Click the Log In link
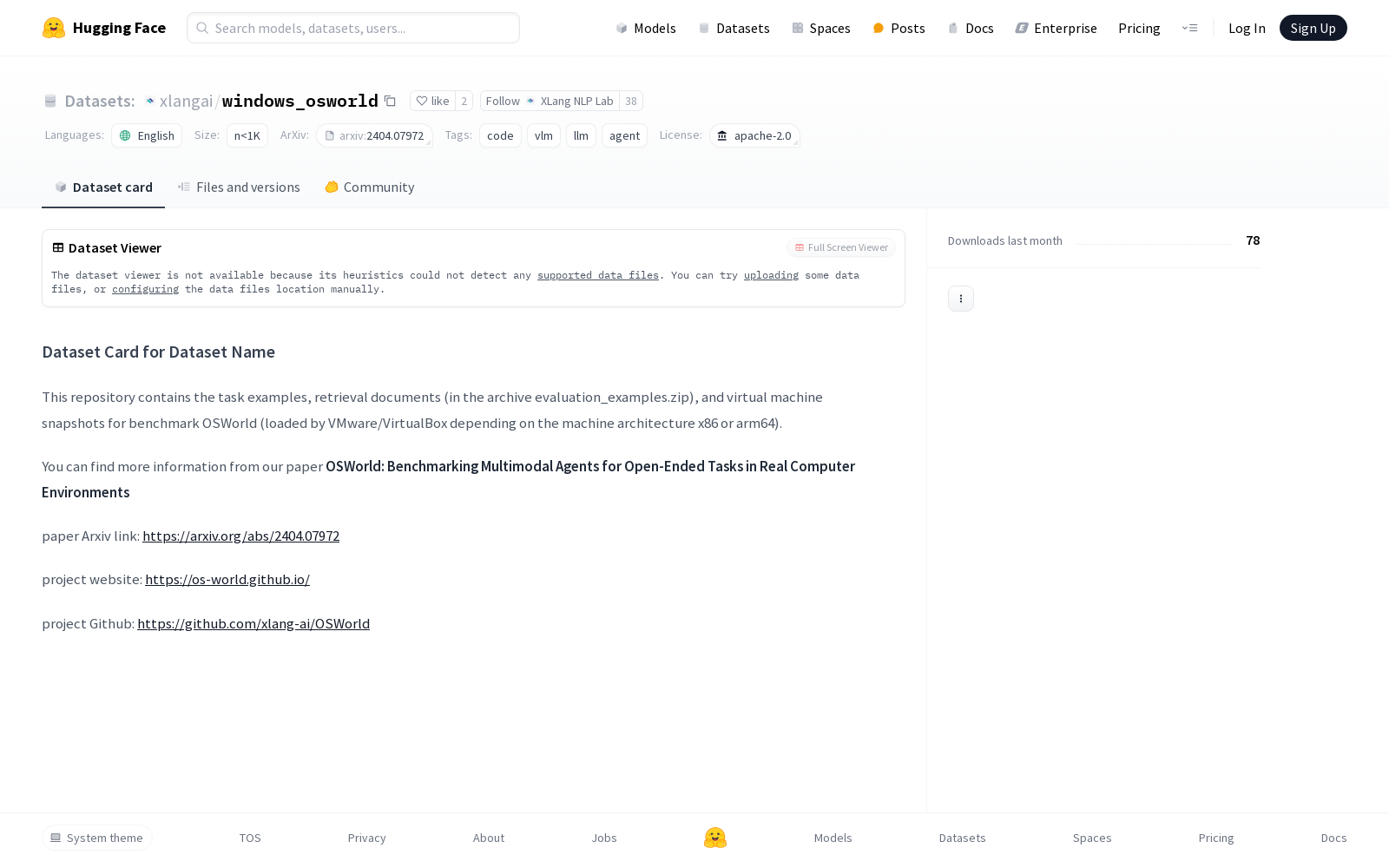 (x=1247, y=28)
